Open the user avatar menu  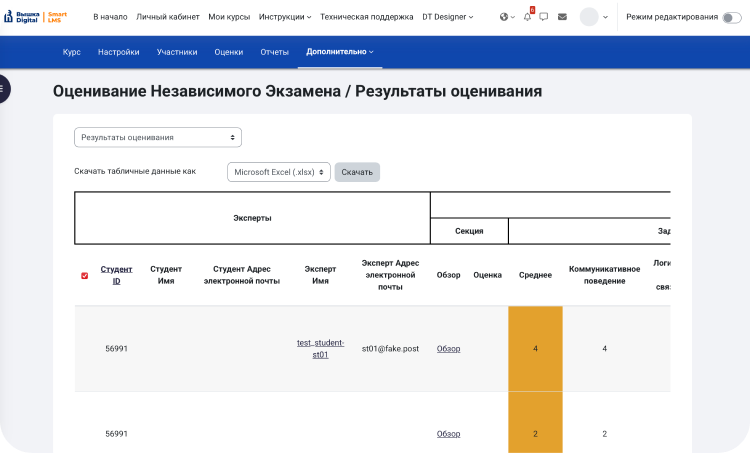click(589, 17)
